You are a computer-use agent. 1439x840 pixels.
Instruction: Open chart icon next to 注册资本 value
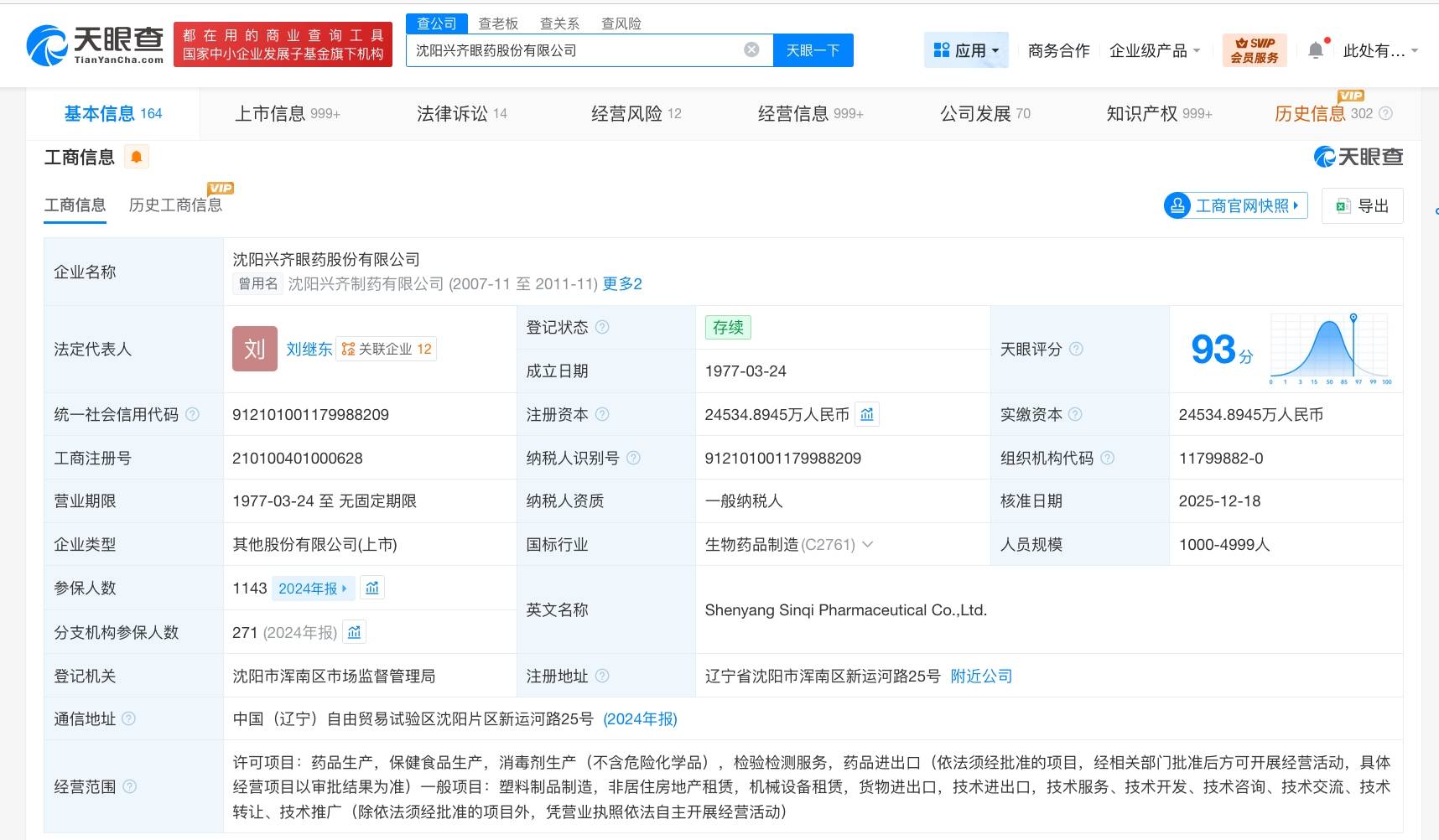click(x=867, y=414)
